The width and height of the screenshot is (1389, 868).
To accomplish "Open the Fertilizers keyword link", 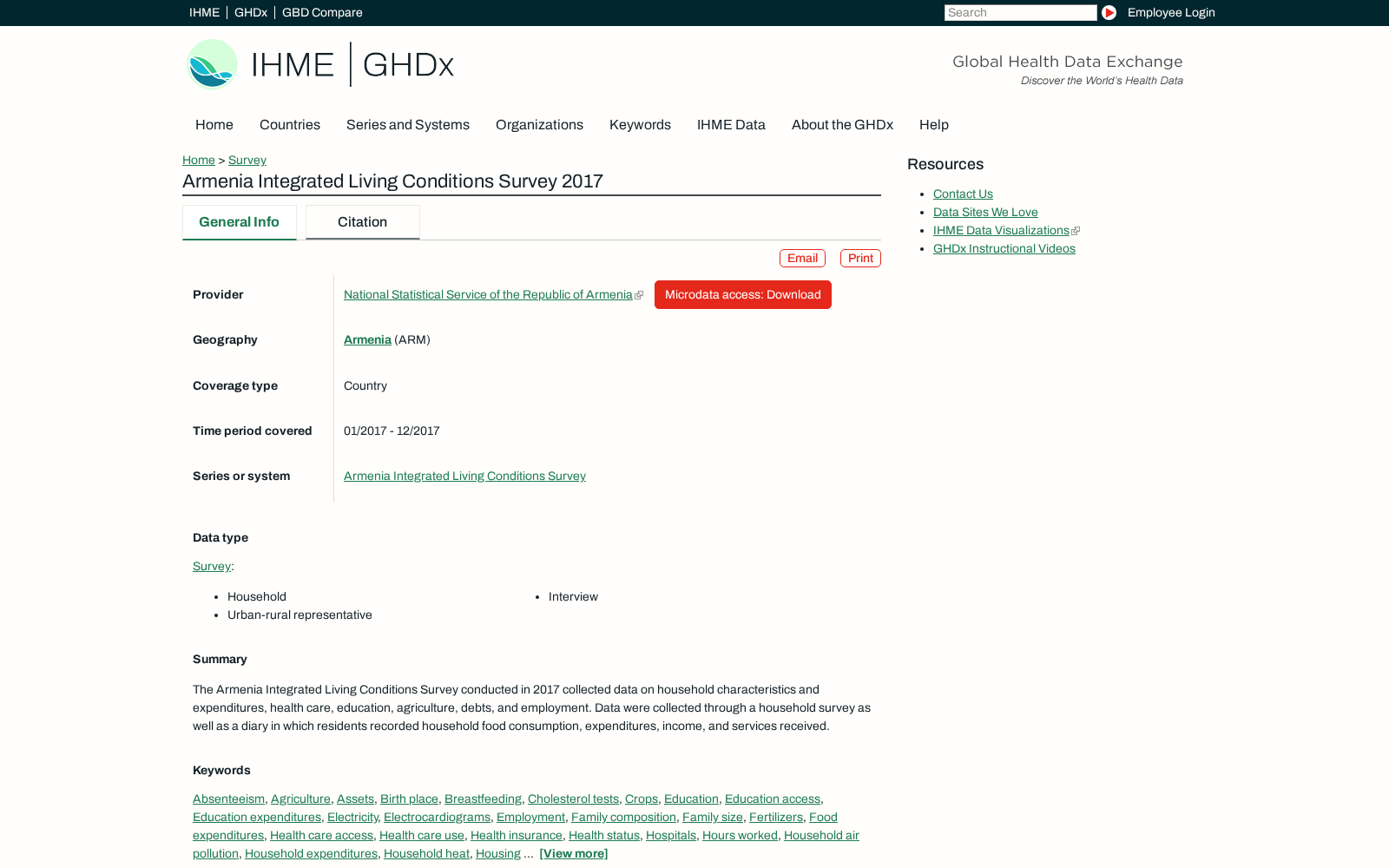I will [x=776, y=817].
